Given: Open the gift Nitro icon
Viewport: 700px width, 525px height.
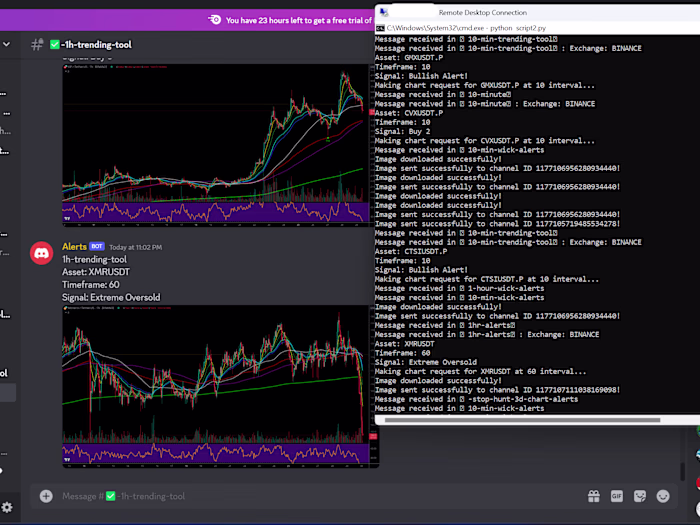Looking at the screenshot, I should click(x=593, y=496).
